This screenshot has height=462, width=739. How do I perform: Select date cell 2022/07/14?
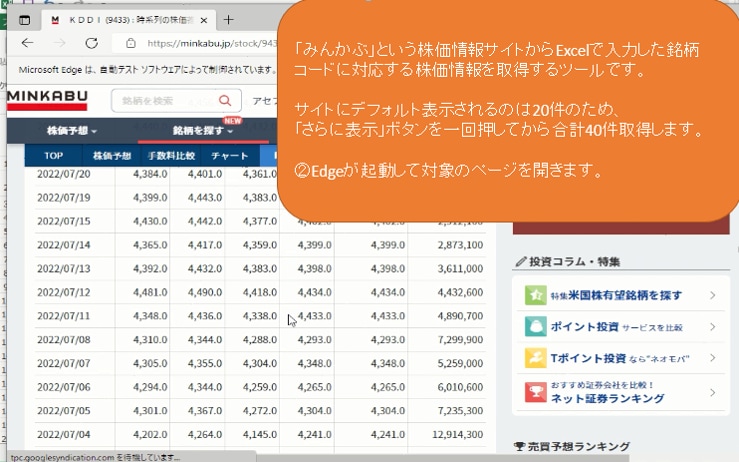[x=64, y=245]
